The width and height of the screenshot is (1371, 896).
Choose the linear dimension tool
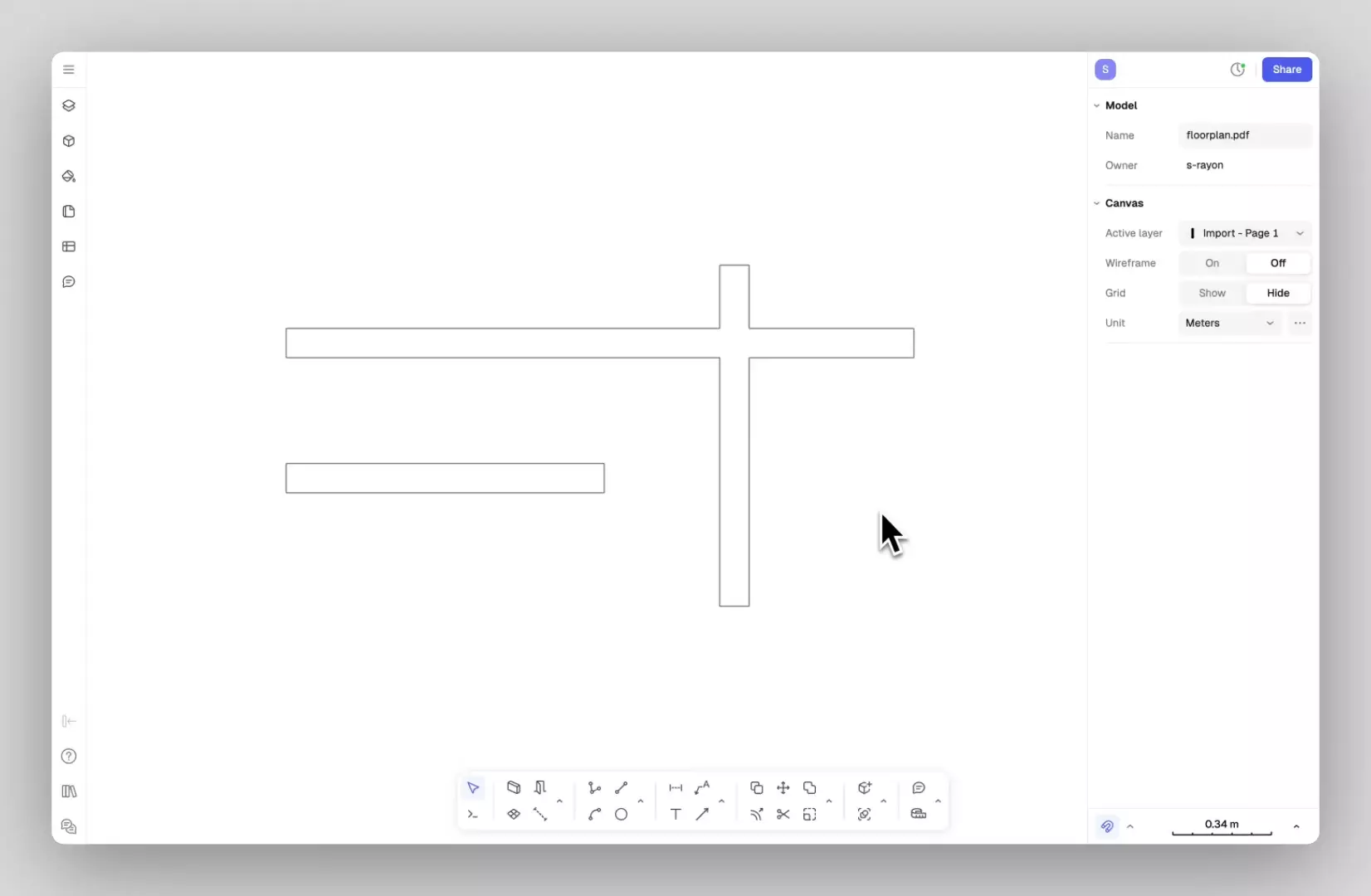click(x=676, y=788)
